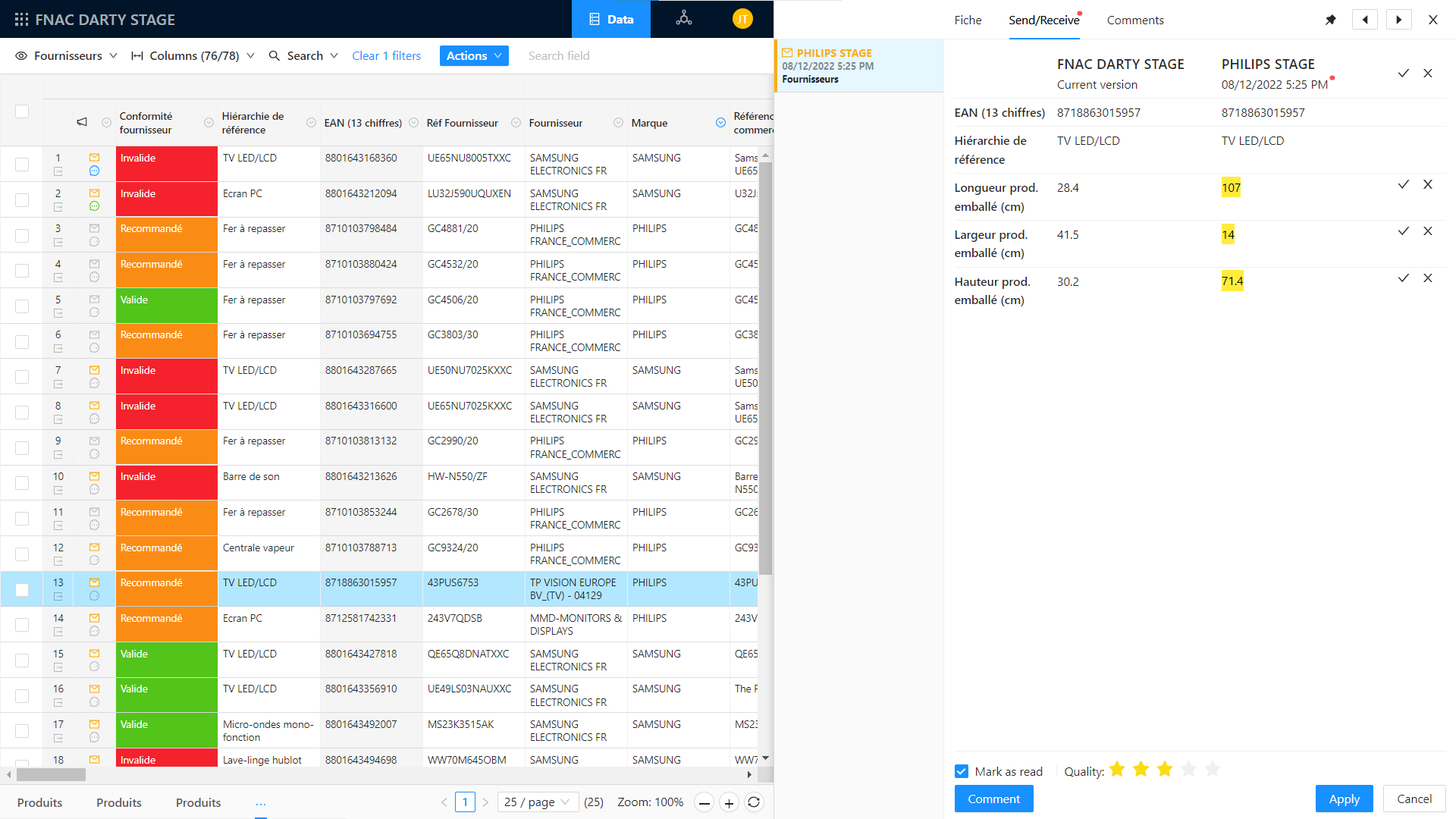Expand the Fournisseurs view dropdown

(x=67, y=55)
